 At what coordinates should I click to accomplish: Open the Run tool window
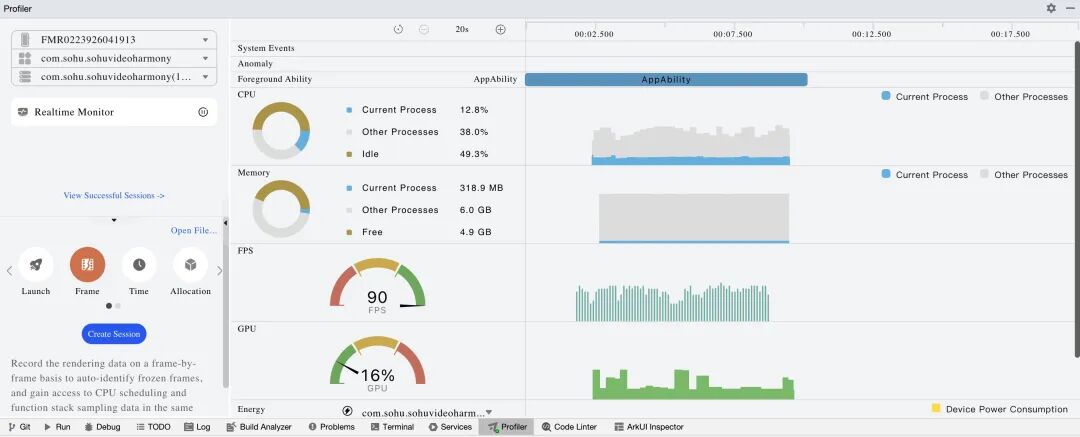click(x=57, y=427)
